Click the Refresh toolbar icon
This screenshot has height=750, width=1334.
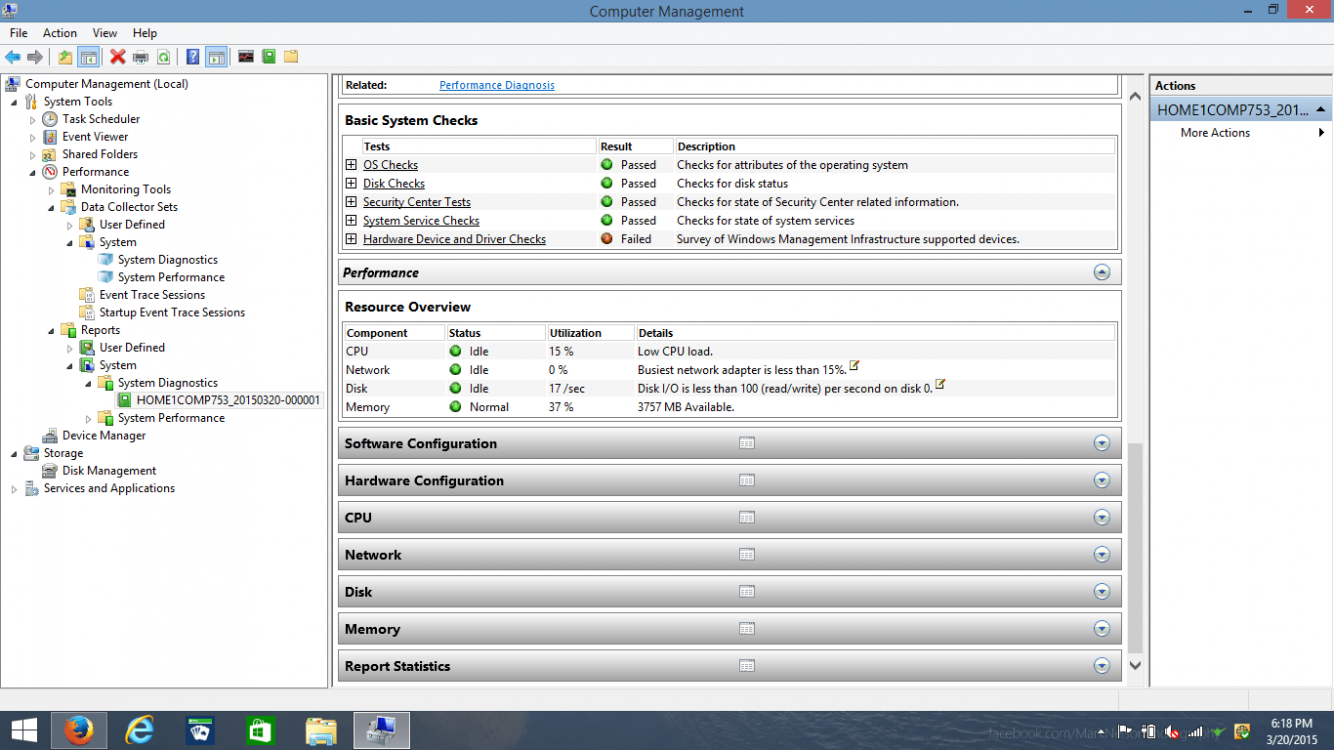click(163, 57)
